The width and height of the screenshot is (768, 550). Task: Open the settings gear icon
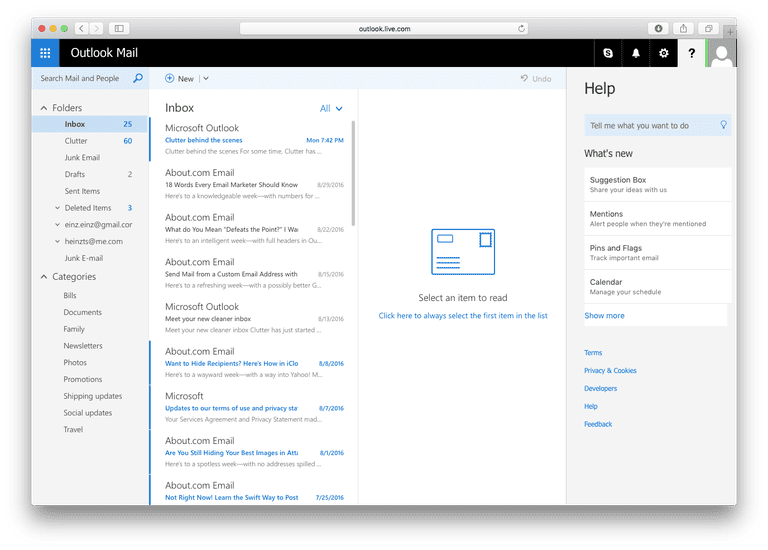[x=663, y=53]
